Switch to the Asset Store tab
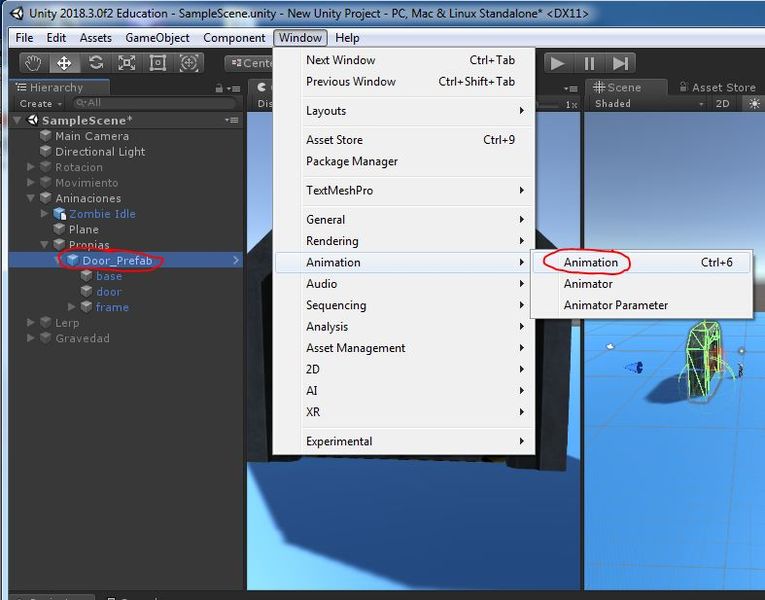Screen dimensions: 765x600 tap(717, 87)
